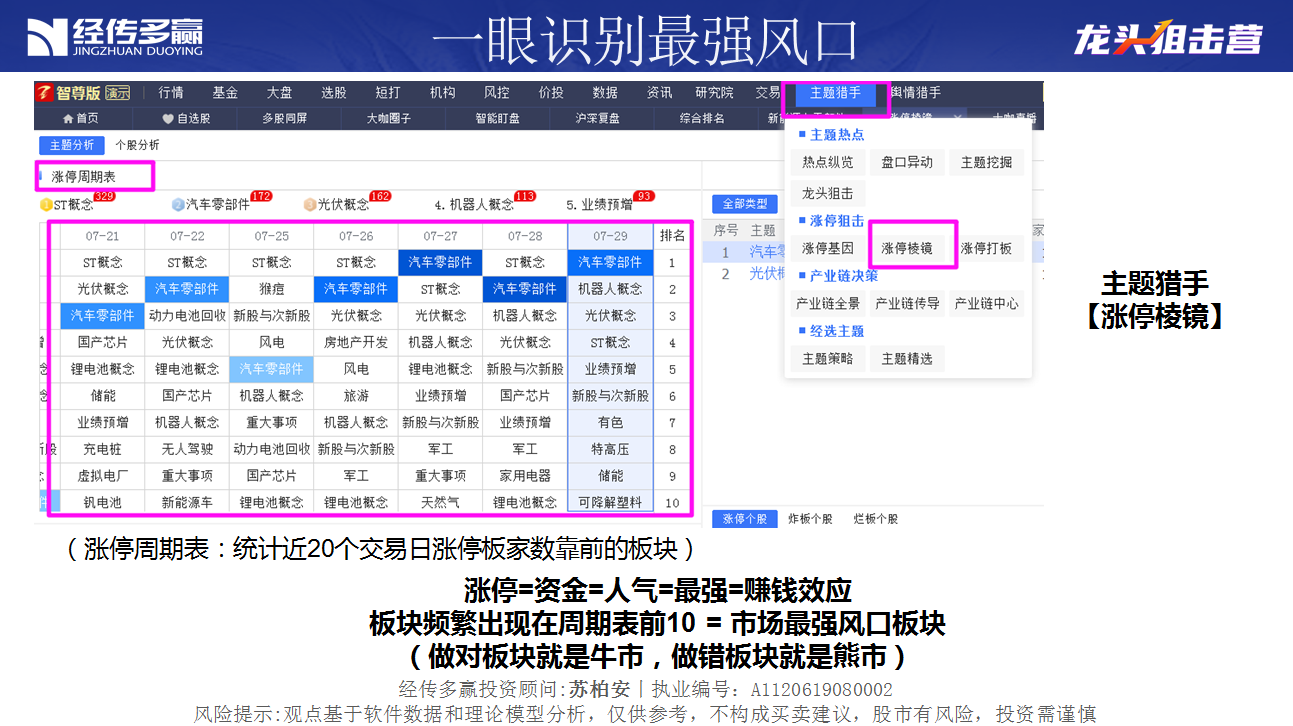Click 特高压 cell in 07-29 column

(610, 449)
